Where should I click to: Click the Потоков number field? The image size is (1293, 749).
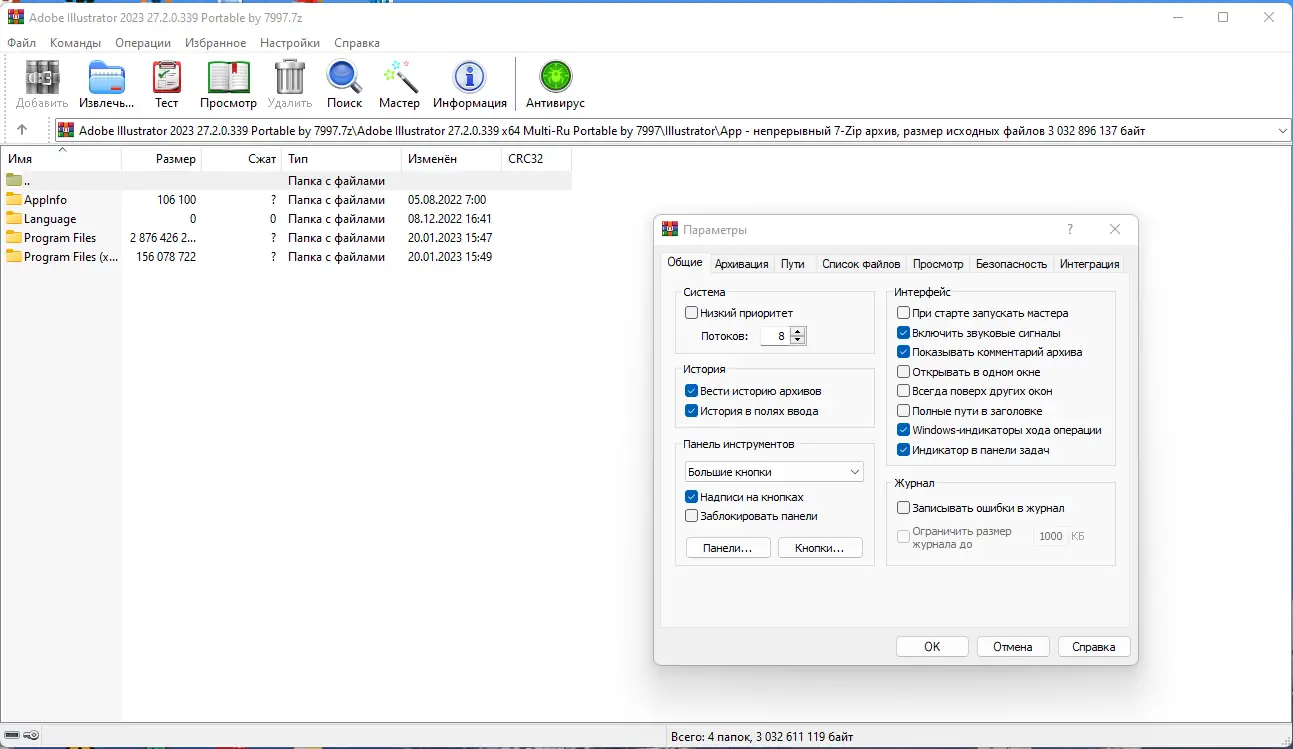pyautogui.click(x=775, y=336)
